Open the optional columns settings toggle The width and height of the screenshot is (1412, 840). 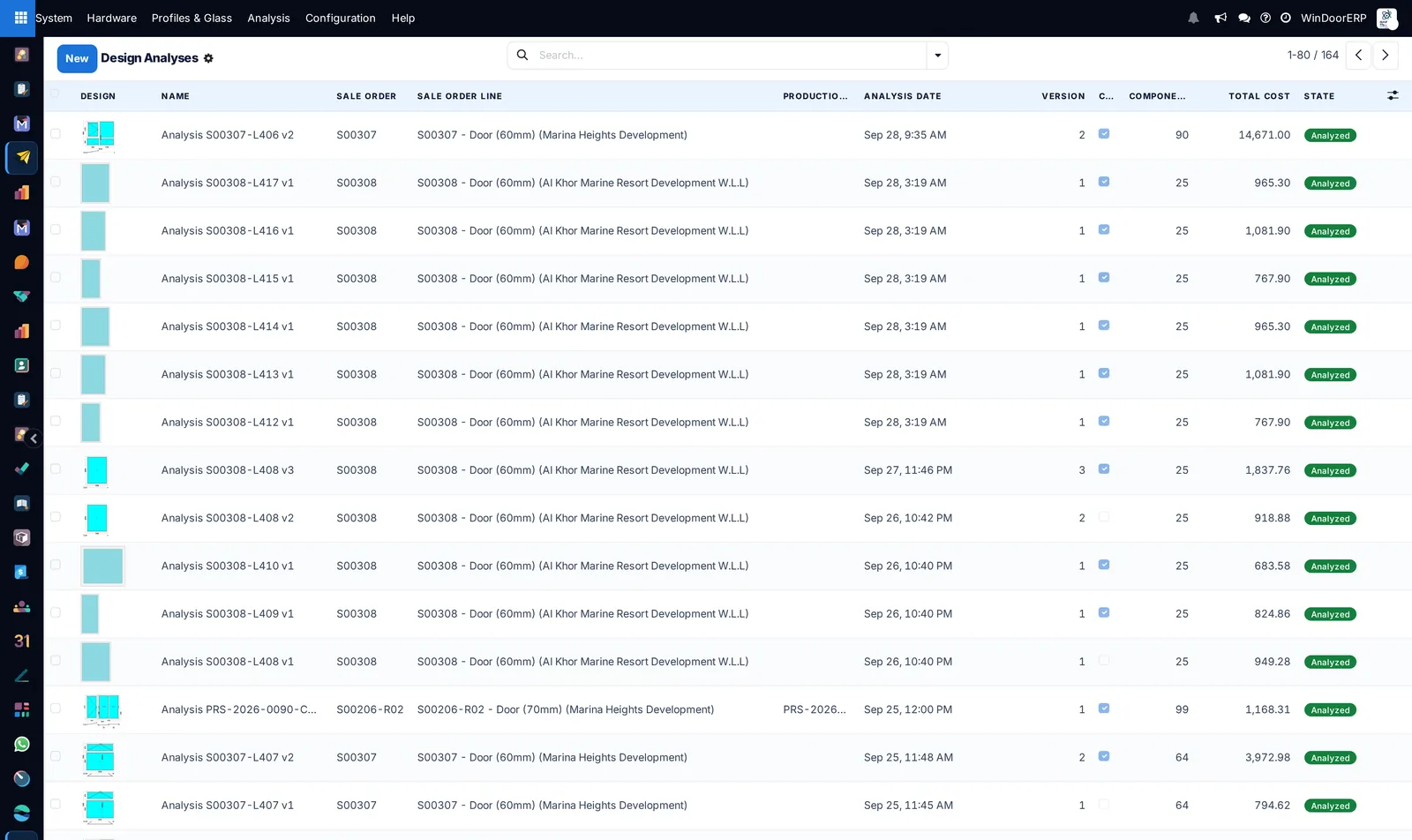(1393, 95)
